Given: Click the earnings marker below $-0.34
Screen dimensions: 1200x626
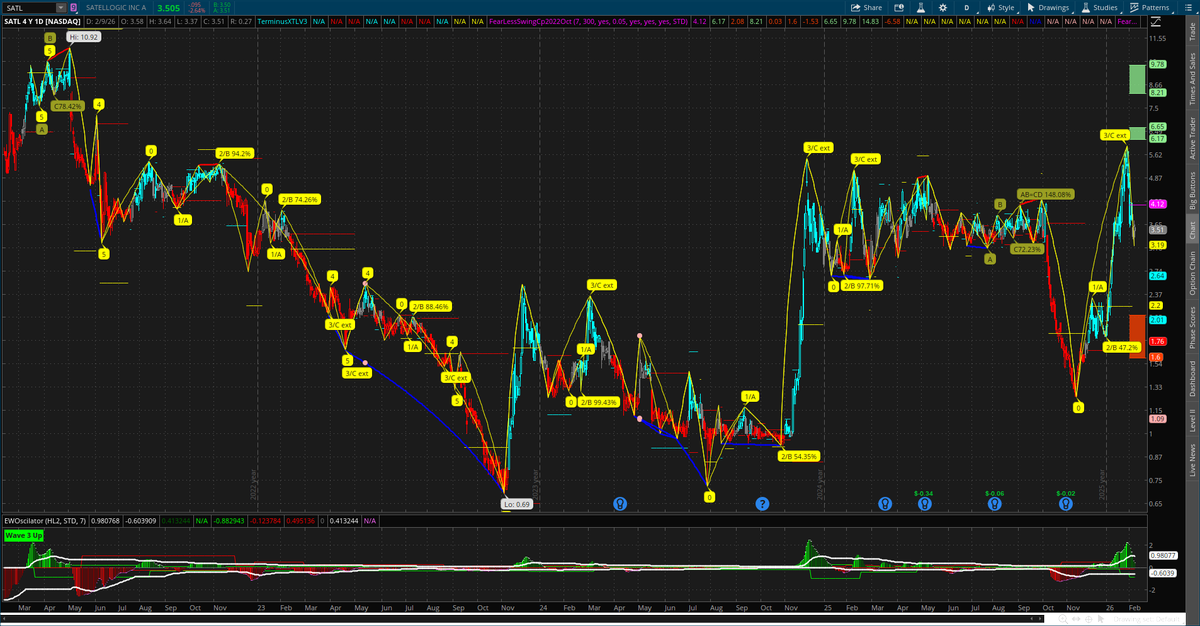Looking at the screenshot, I should [x=925, y=504].
